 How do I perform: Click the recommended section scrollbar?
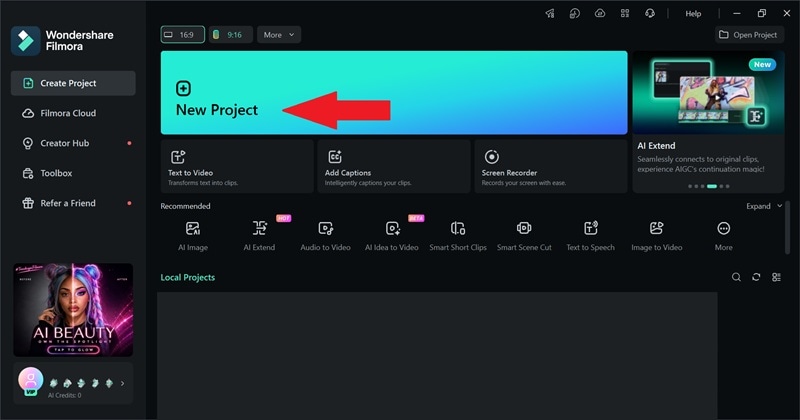coord(787,227)
